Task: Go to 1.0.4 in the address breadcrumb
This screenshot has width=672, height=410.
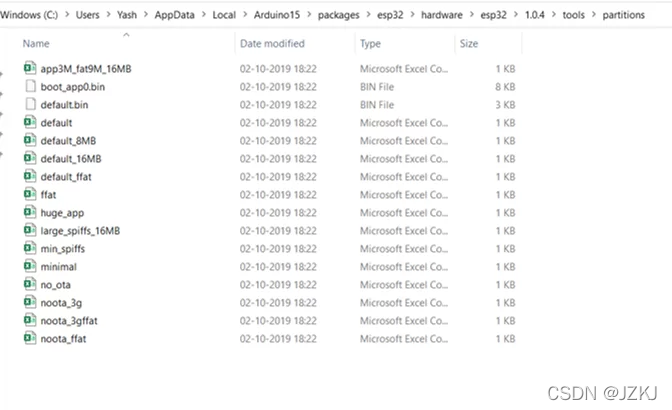Action: 534,15
